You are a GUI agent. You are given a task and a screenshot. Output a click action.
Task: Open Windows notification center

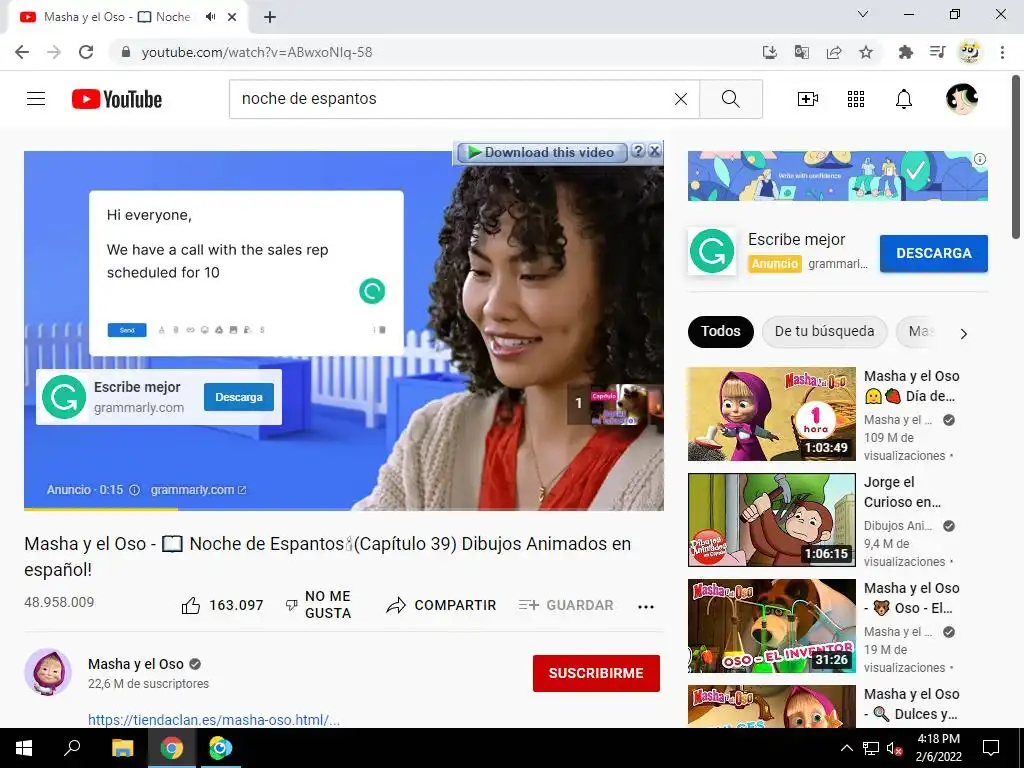point(991,748)
